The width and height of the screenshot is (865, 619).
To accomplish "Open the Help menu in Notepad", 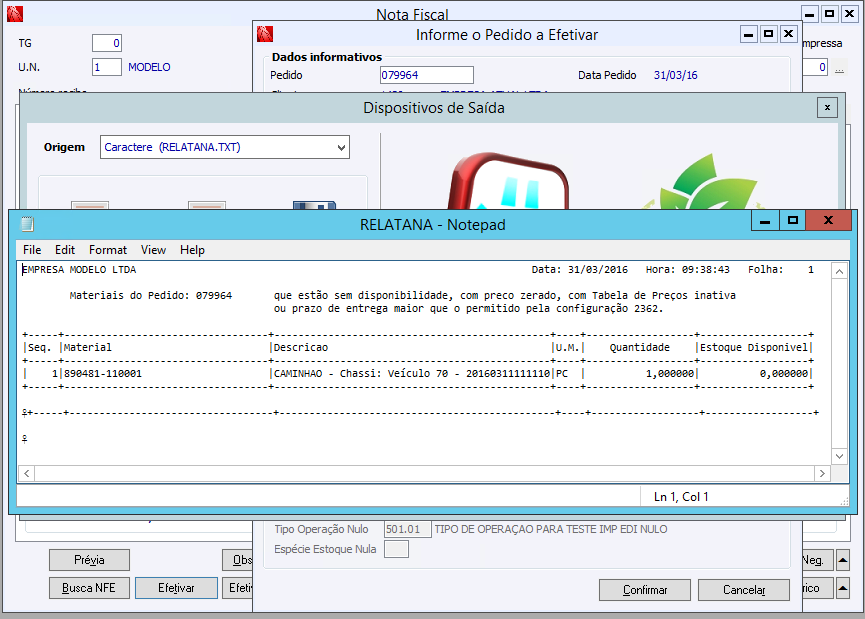I will tap(192, 250).
